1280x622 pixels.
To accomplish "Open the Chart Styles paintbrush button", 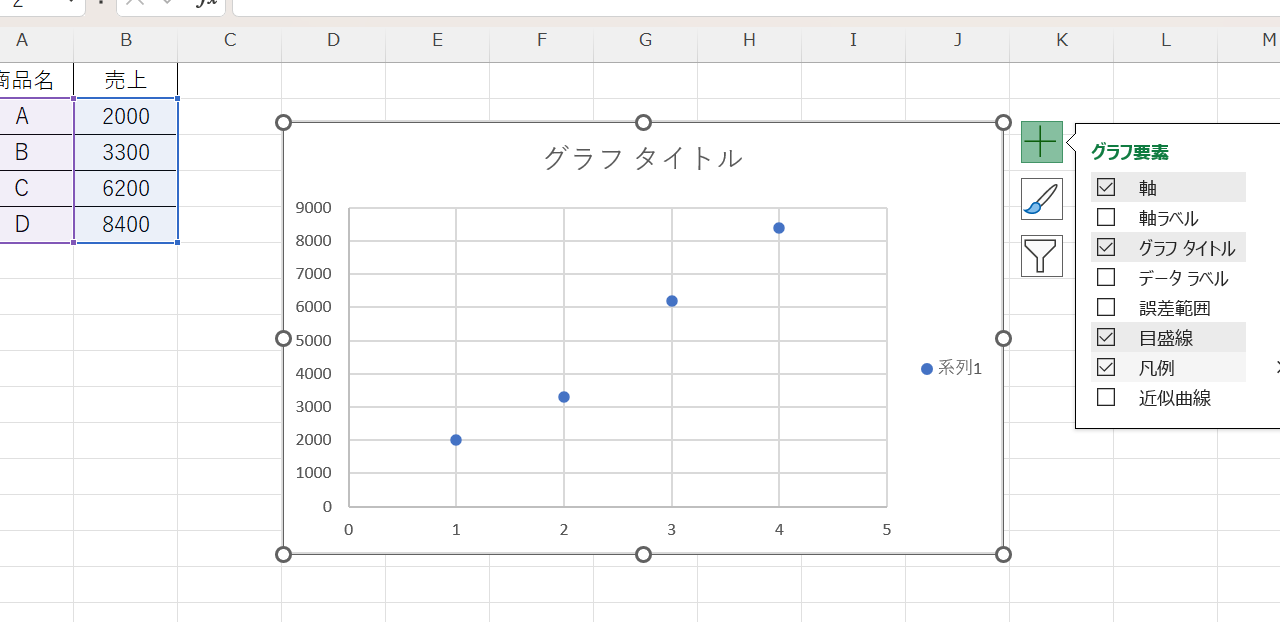I will 1041,199.
